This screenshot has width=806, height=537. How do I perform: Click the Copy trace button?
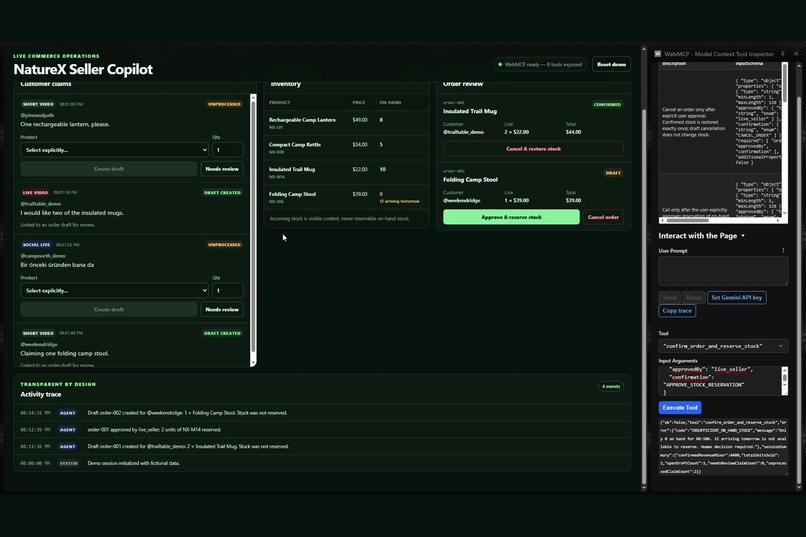pos(677,310)
